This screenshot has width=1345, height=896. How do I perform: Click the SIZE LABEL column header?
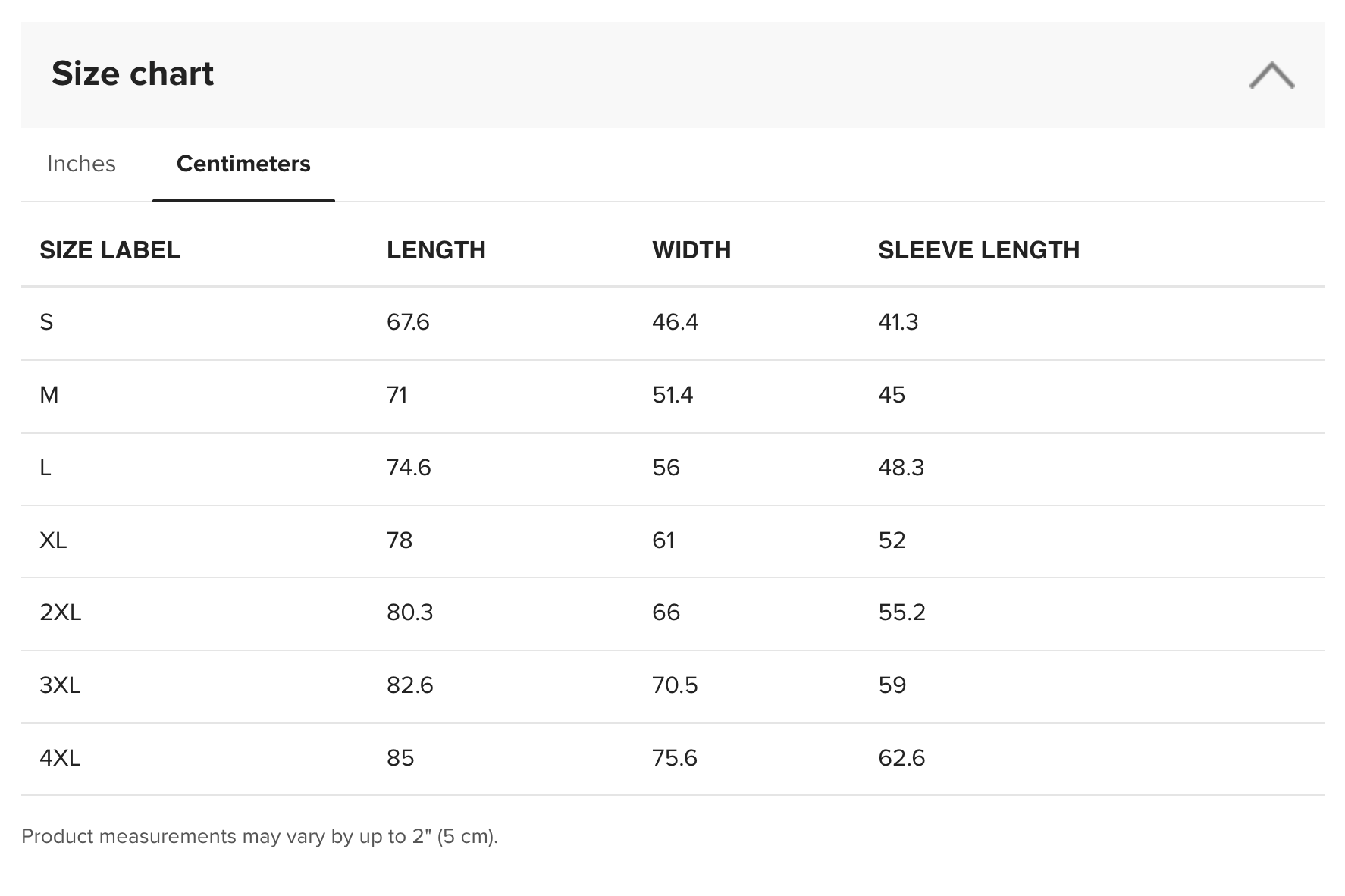(x=110, y=250)
